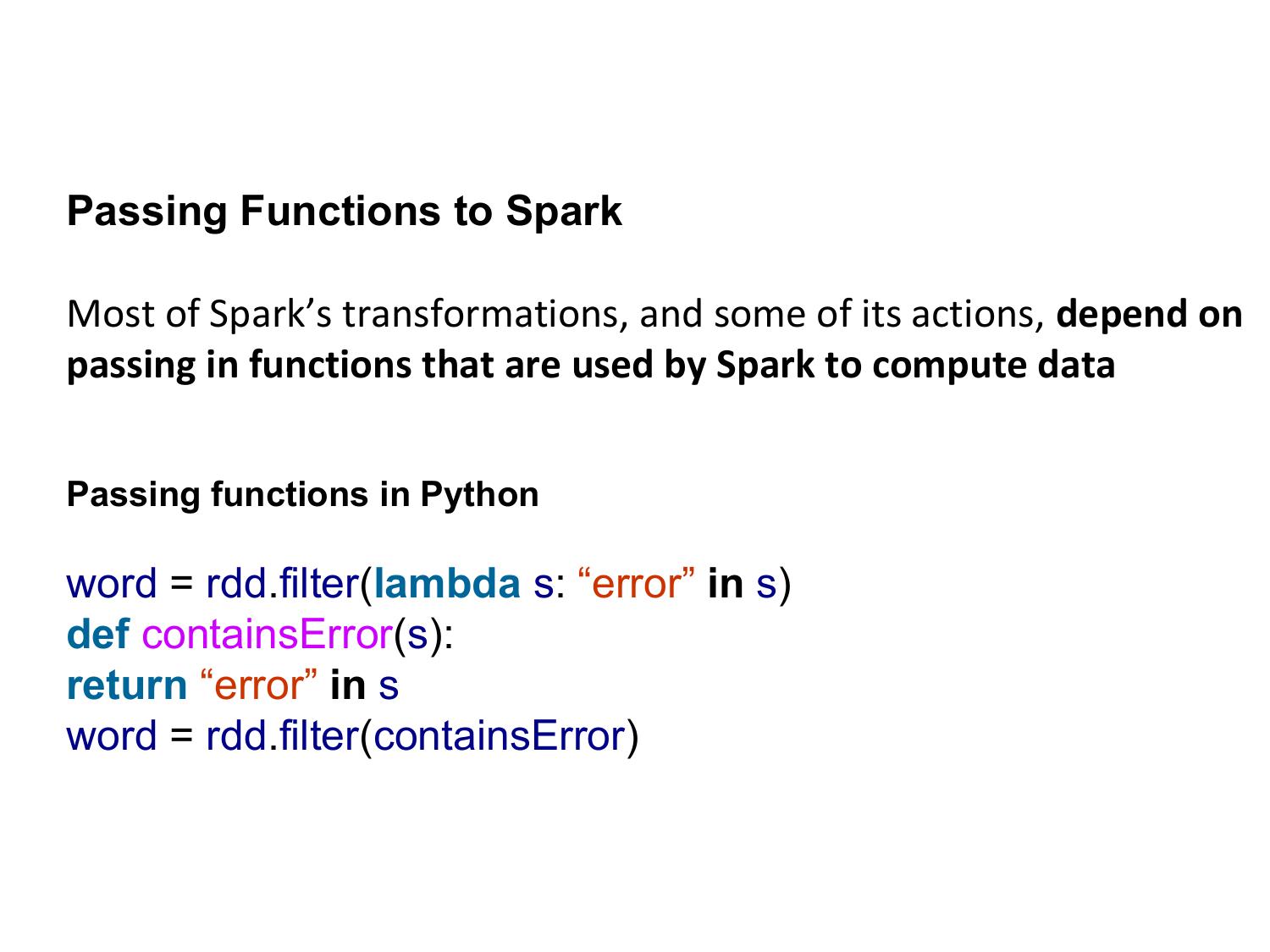Click the orange "error" string in lambda line
Image resolution: width=1270 pixels, height=952 pixels.
pos(636,583)
